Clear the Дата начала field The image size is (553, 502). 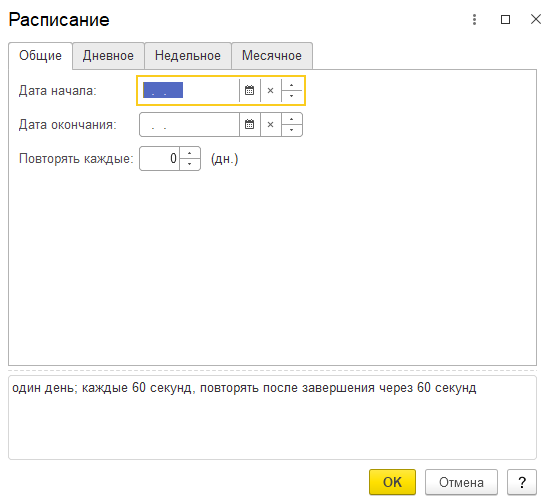tap(271, 91)
